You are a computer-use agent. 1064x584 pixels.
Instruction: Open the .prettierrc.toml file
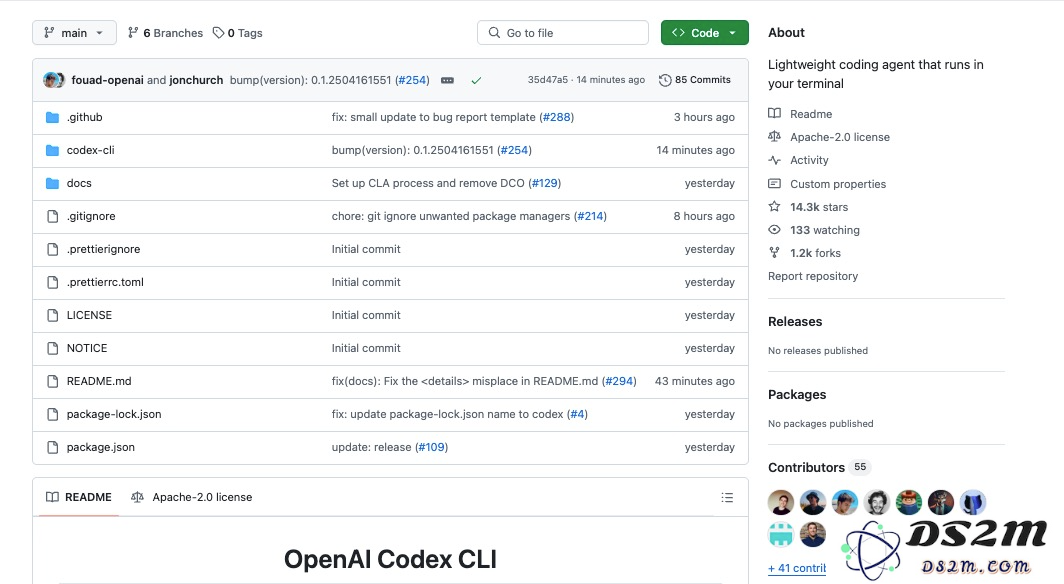[x=105, y=282]
